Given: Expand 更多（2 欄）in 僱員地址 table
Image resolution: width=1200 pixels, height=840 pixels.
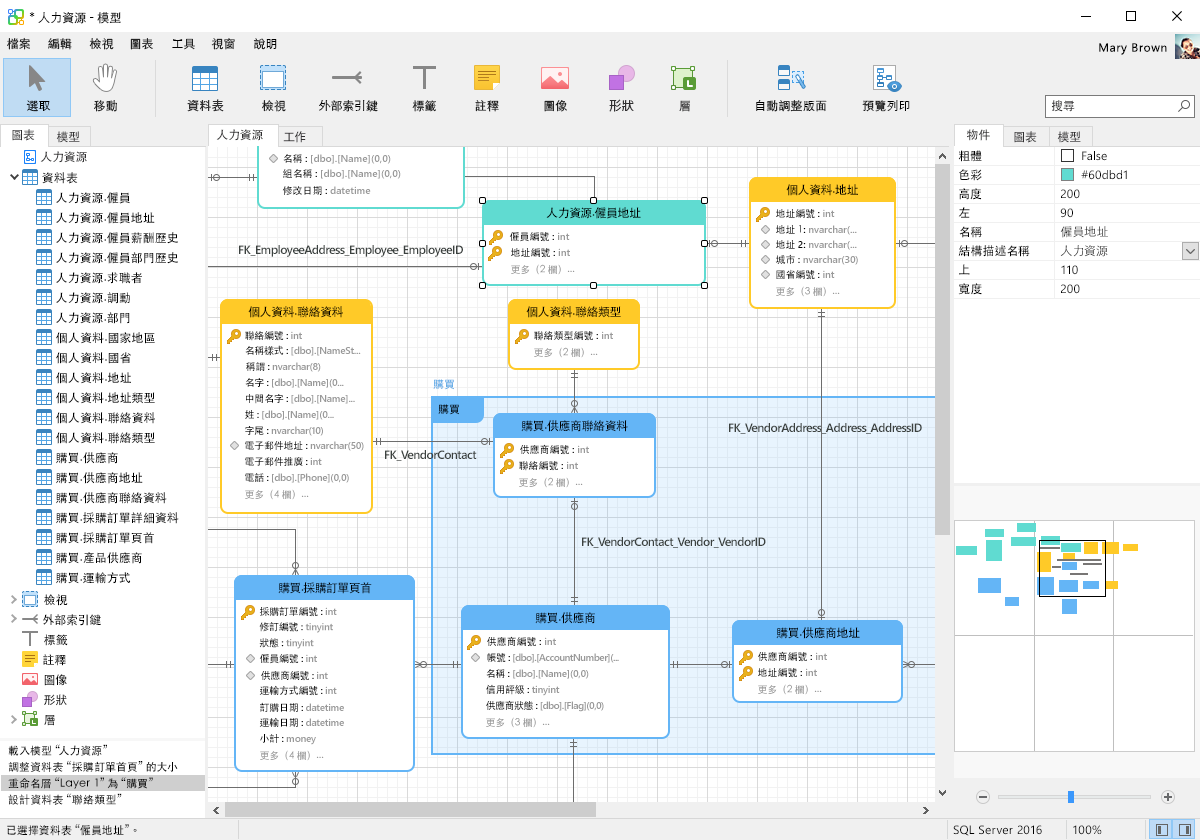Looking at the screenshot, I should click(x=542, y=269).
